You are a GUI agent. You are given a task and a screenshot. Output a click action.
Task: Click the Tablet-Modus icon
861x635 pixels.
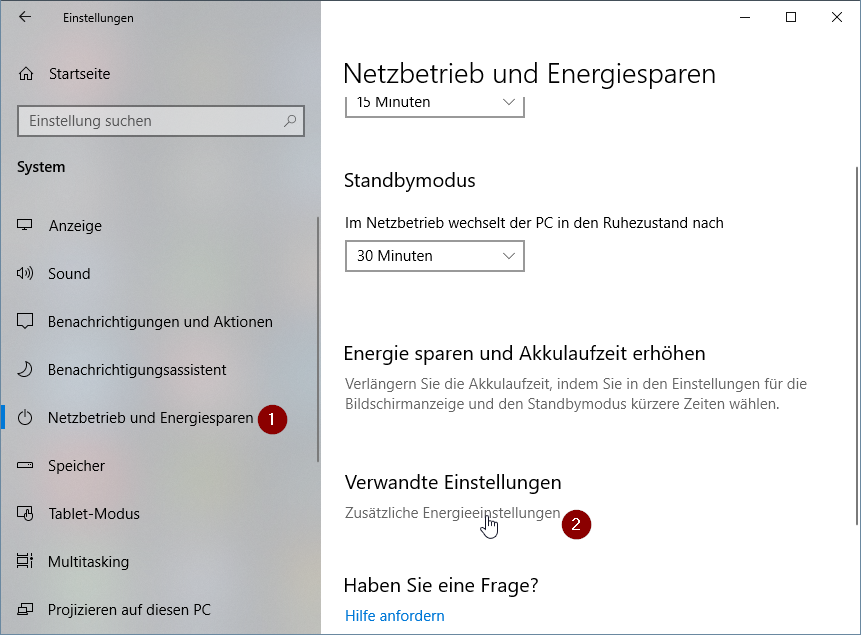tap(25, 513)
